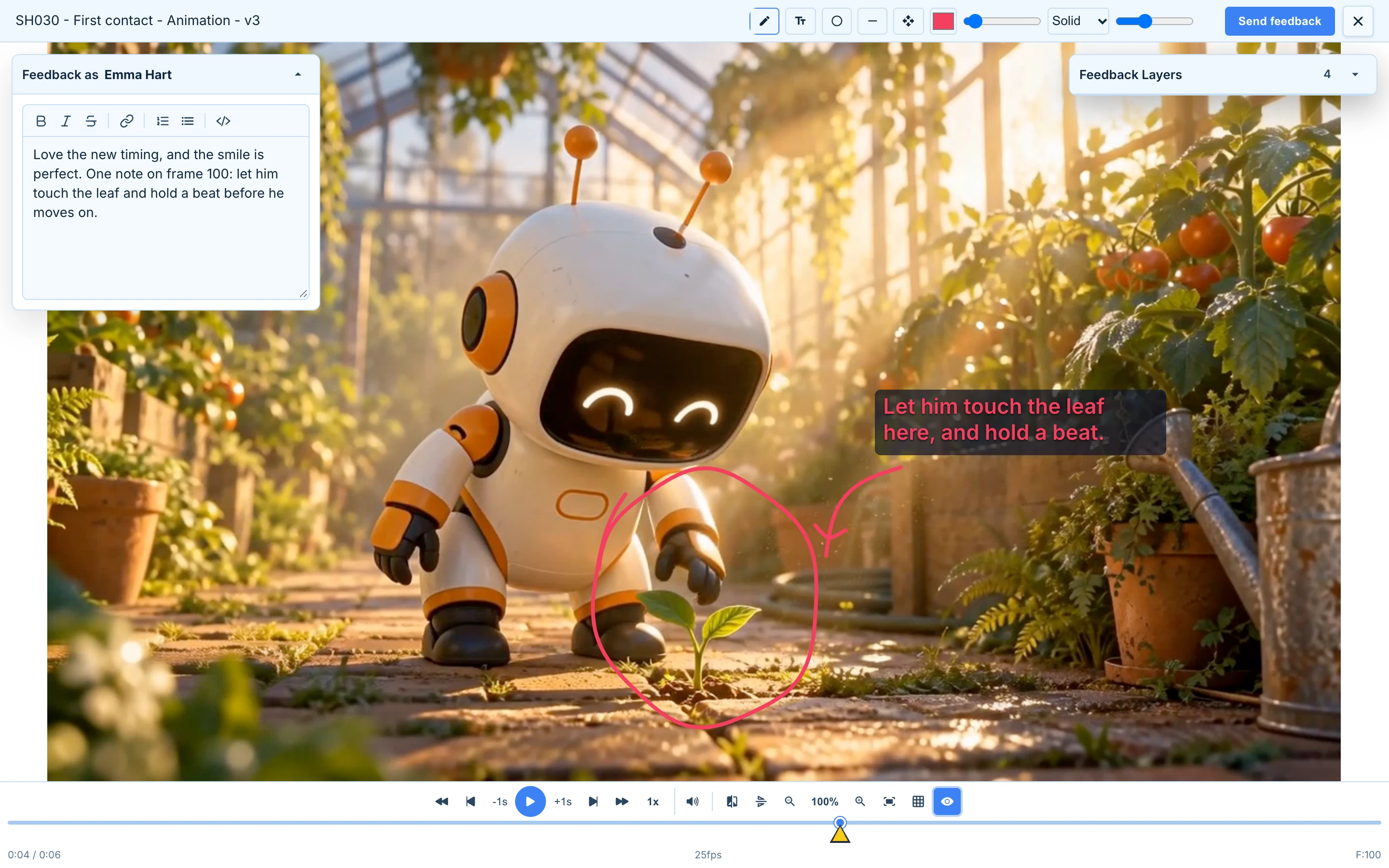Click the Feedback Layers count 4
1389x868 pixels.
[x=1327, y=74]
